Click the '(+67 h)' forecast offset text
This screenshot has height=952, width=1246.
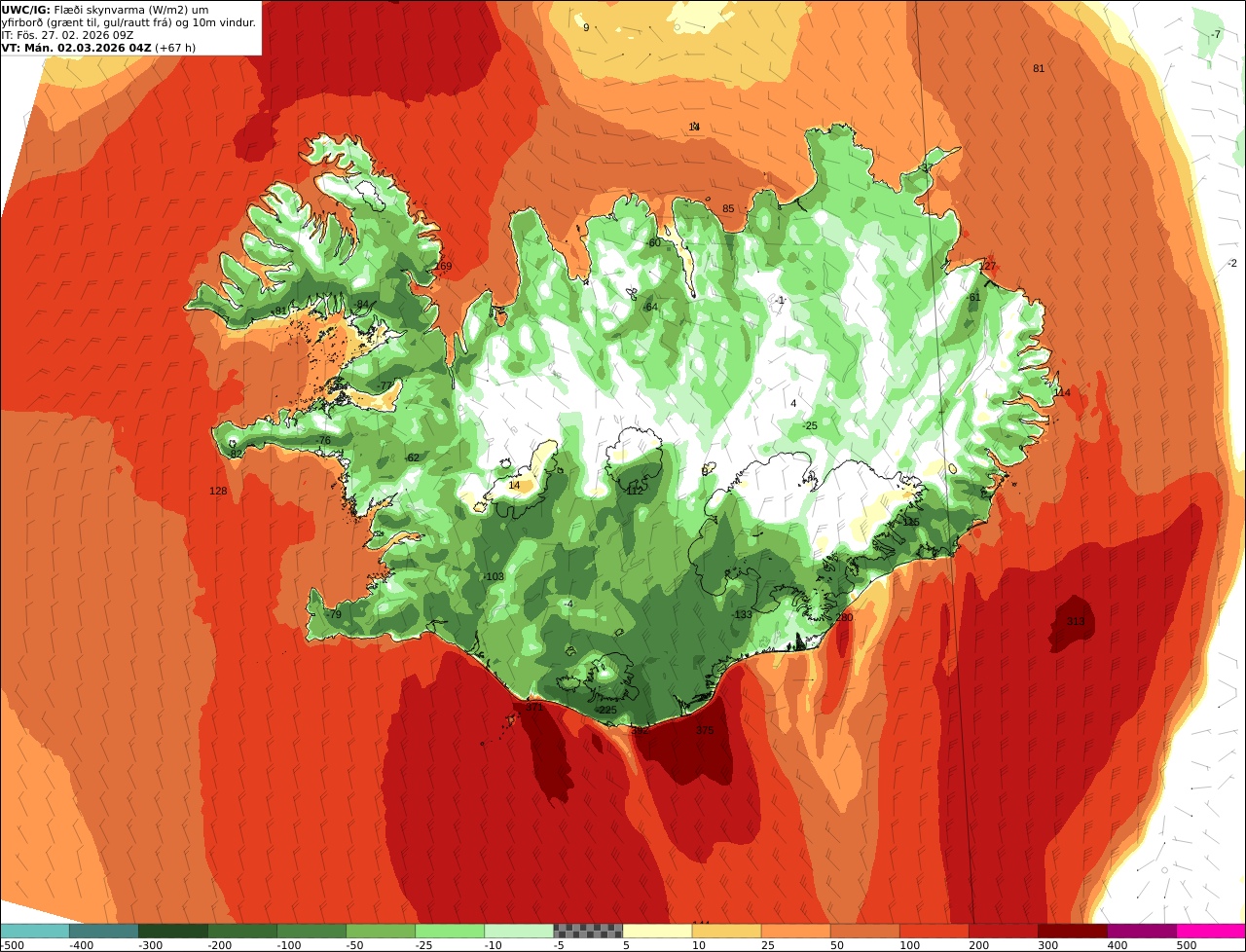[175, 48]
